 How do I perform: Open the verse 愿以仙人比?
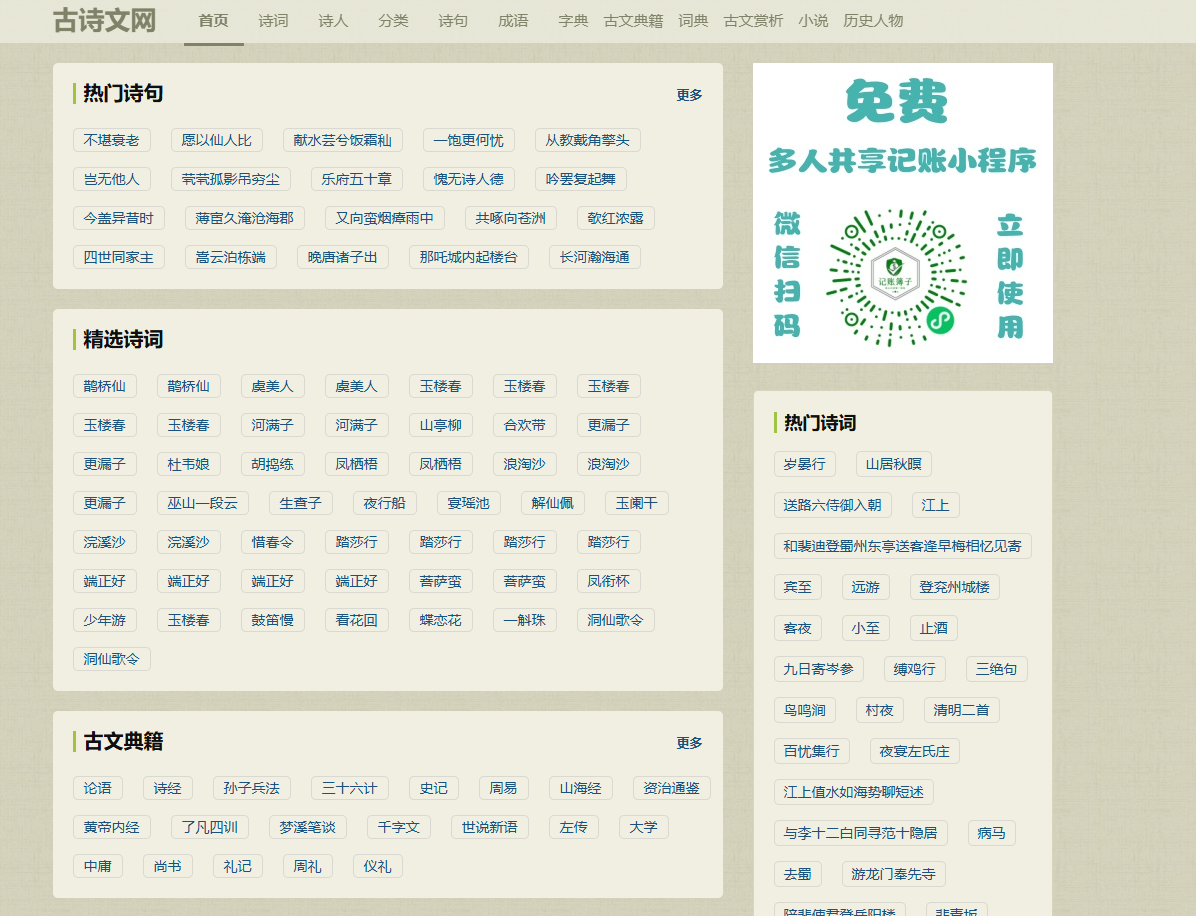tap(217, 140)
